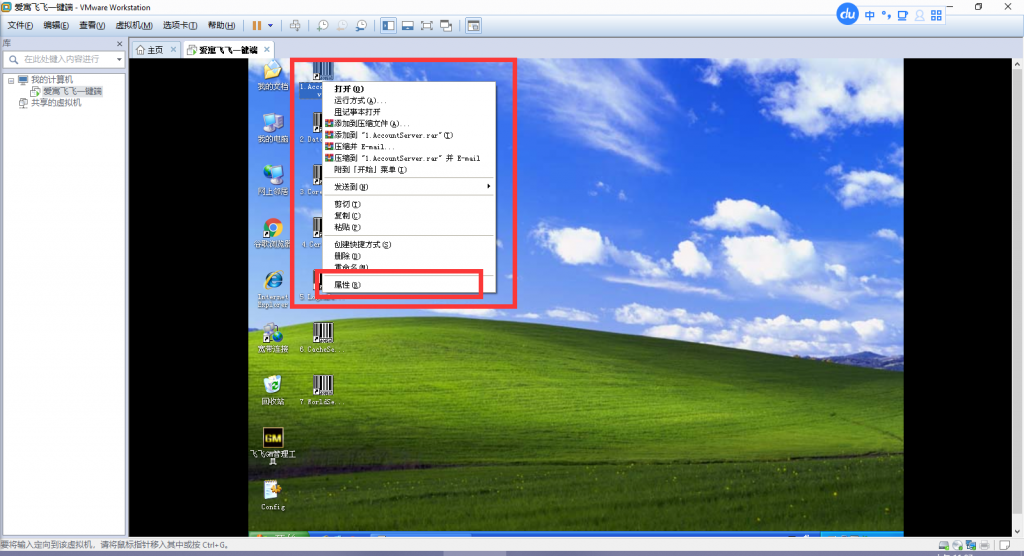This screenshot has width=1024, height=556.
Task: Click the network adapter status bar icon
Action: 971,546
